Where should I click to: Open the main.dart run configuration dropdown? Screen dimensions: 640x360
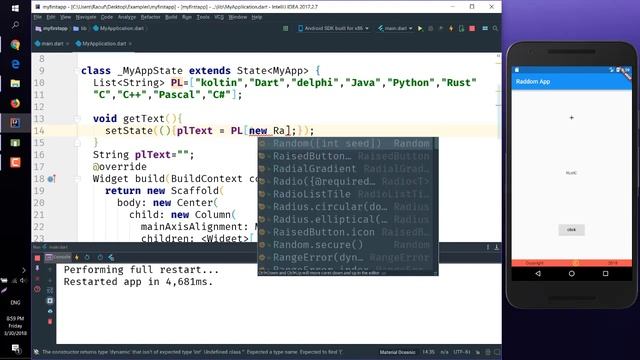tap(395, 29)
